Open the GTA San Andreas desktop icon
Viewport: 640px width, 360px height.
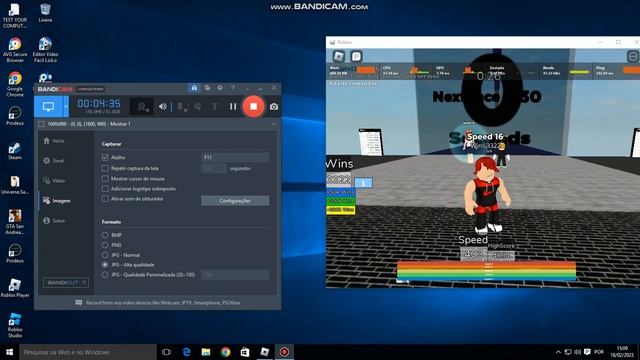15,222
